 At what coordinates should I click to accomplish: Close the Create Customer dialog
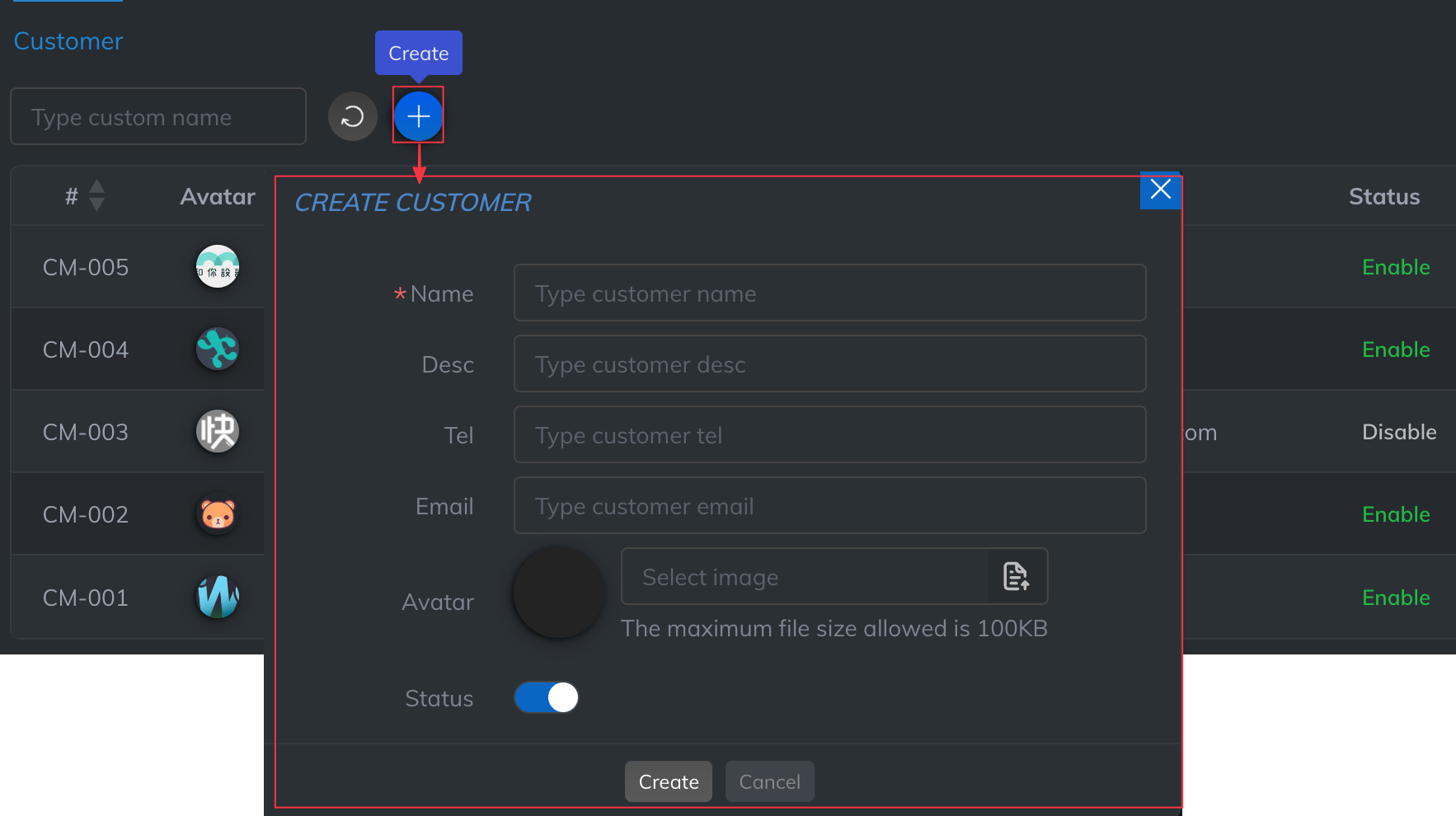pyautogui.click(x=1160, y=190)
